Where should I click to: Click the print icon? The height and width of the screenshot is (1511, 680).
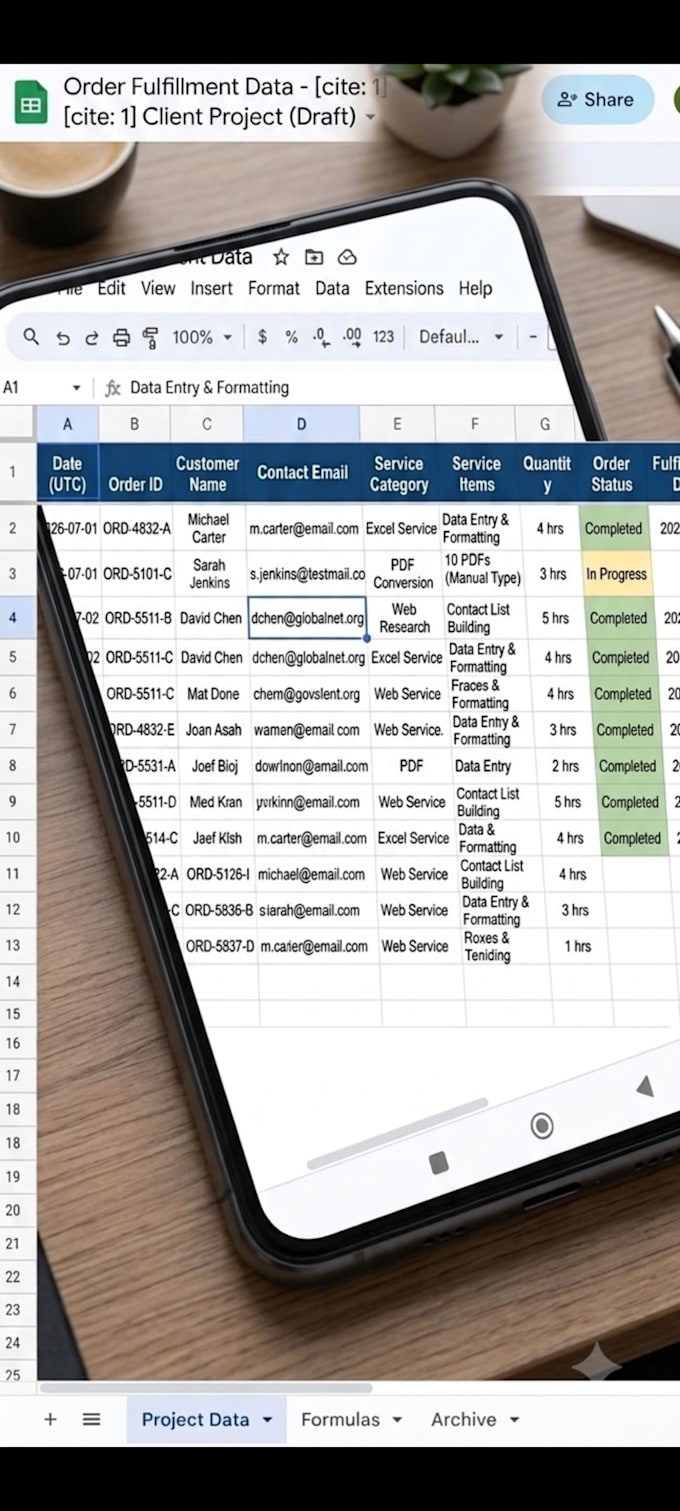[121, 337]
